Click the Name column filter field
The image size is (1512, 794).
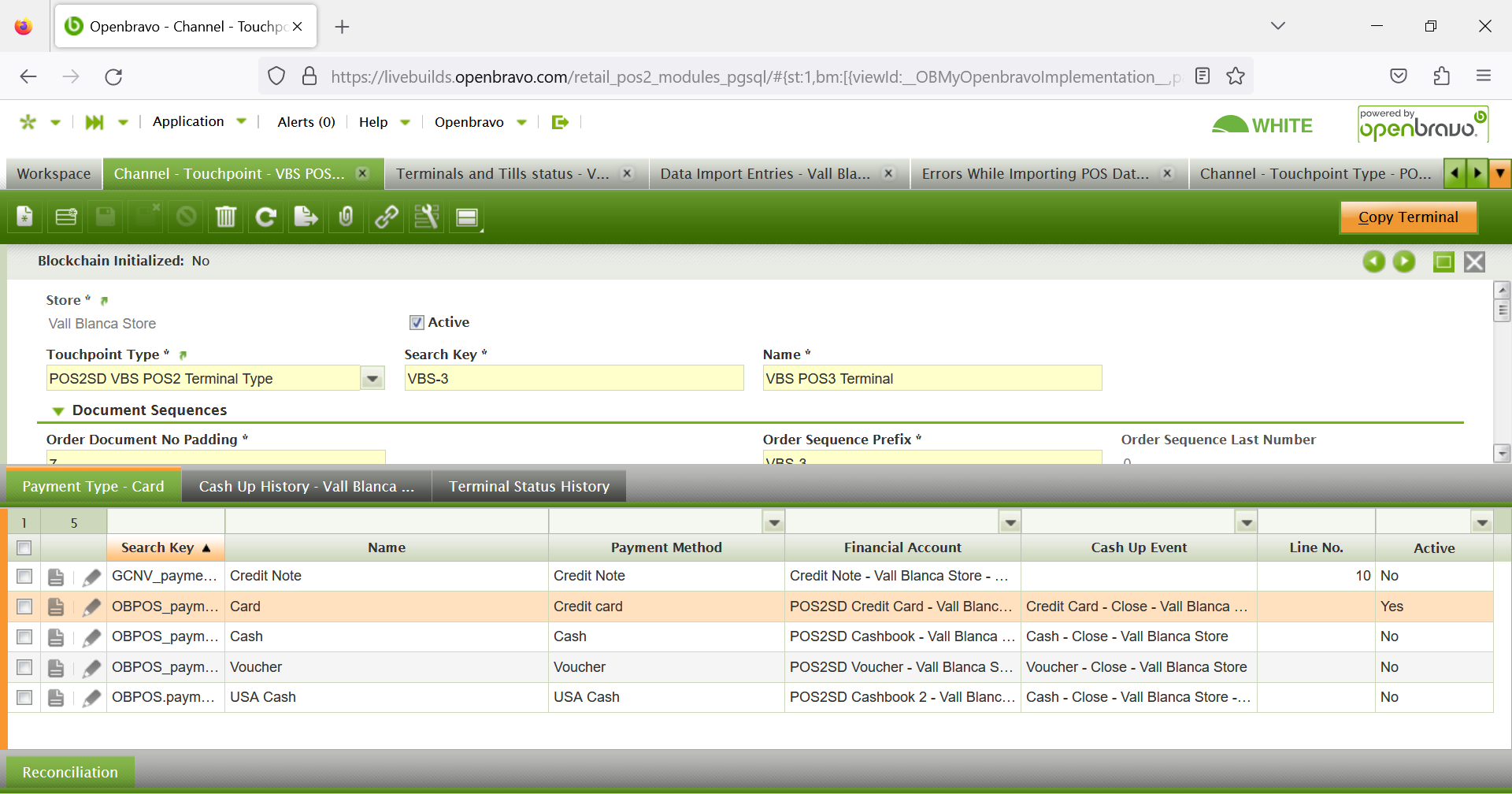coord(387,522)
